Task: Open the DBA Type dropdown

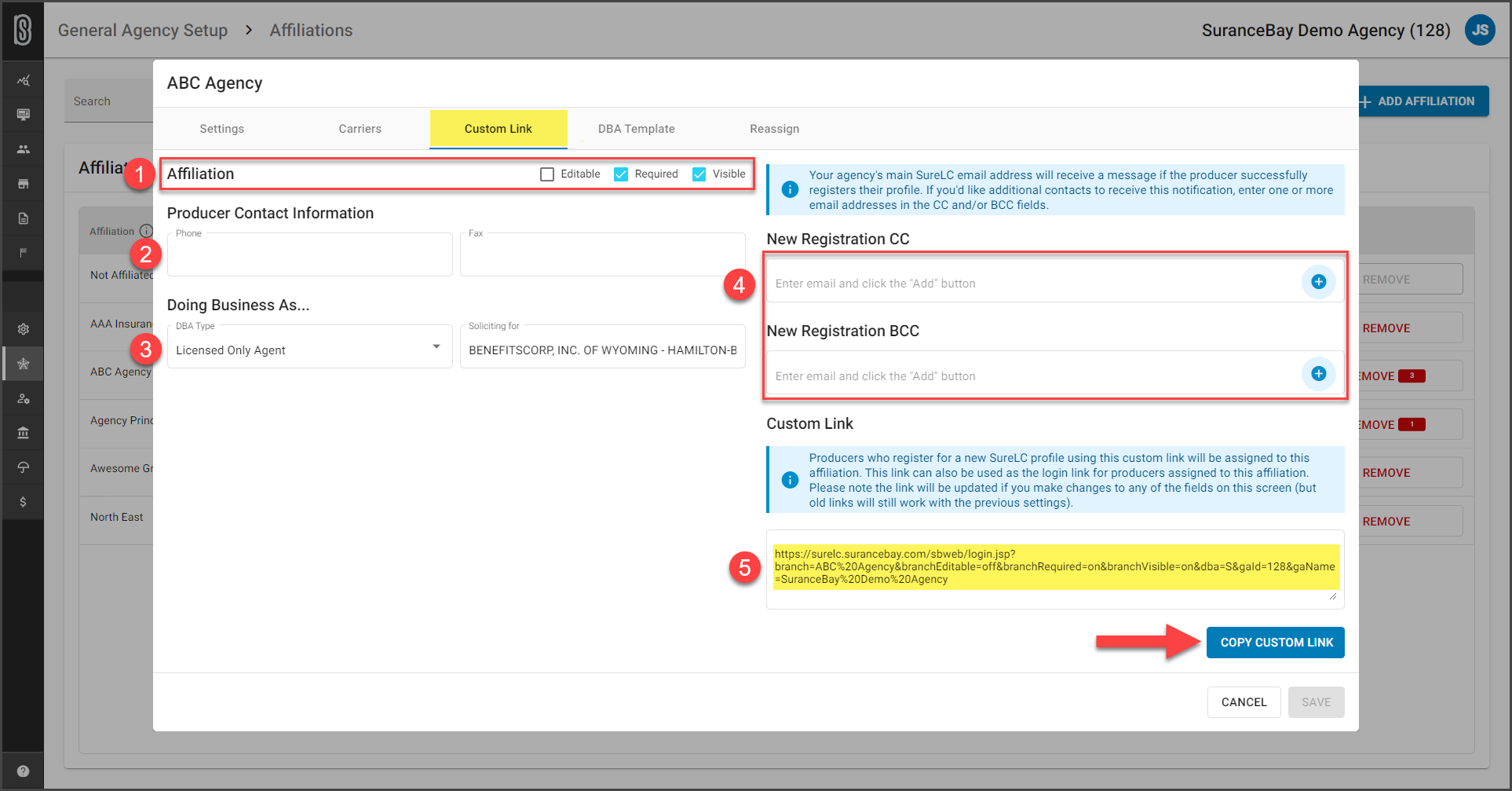Action: (309, 346)
